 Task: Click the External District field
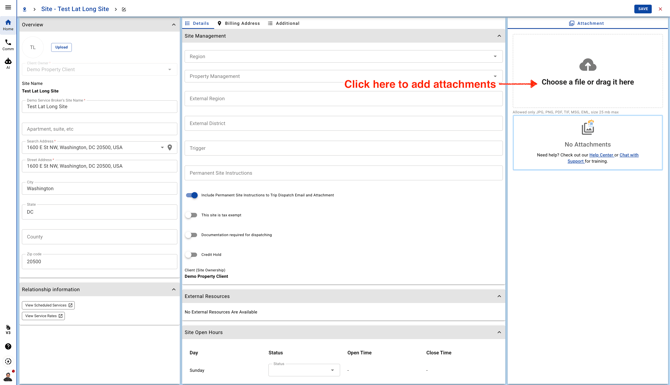(x=344, y=123)
